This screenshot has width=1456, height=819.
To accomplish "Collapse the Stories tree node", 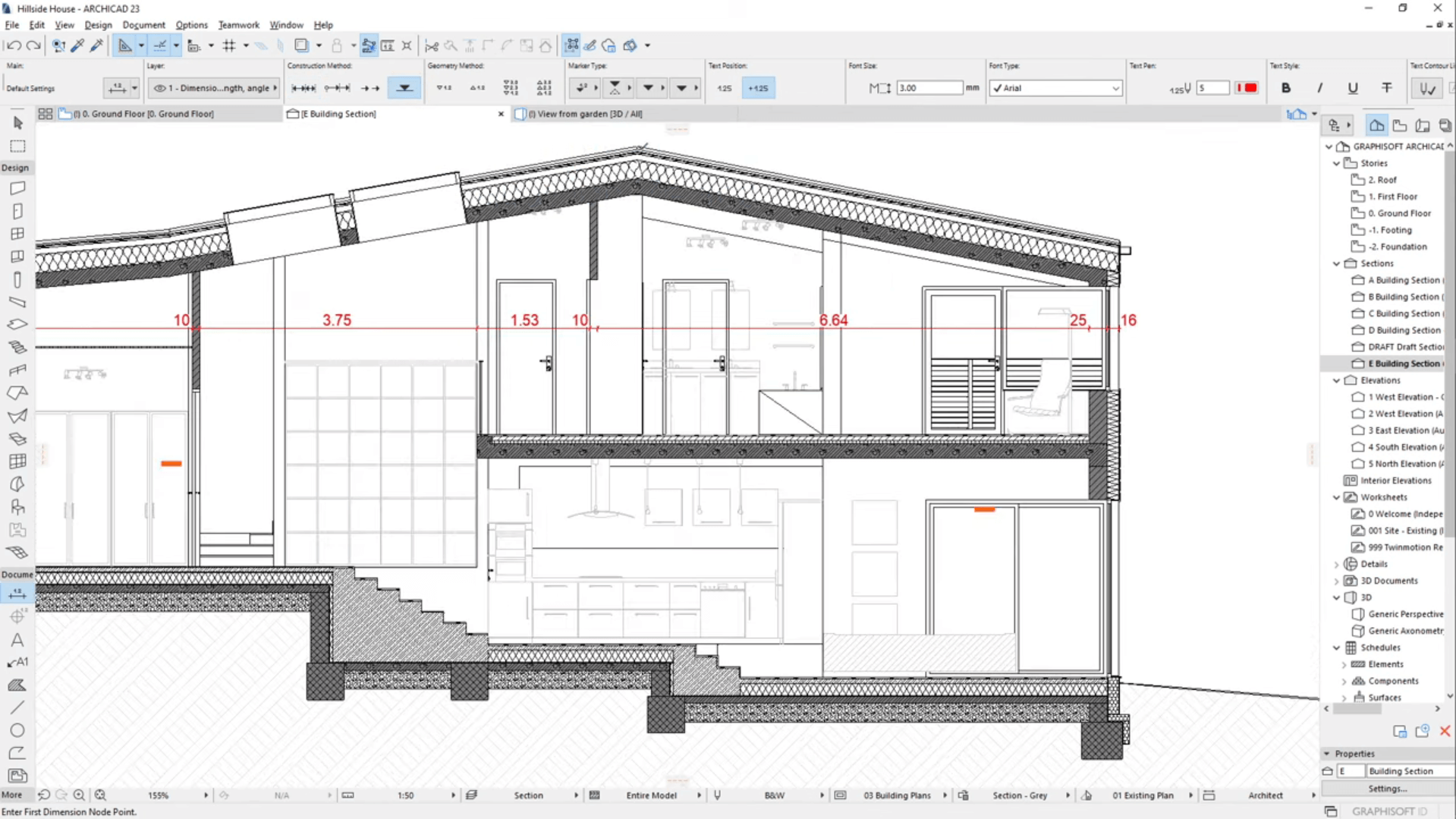I will click(x=1337, y=163).
